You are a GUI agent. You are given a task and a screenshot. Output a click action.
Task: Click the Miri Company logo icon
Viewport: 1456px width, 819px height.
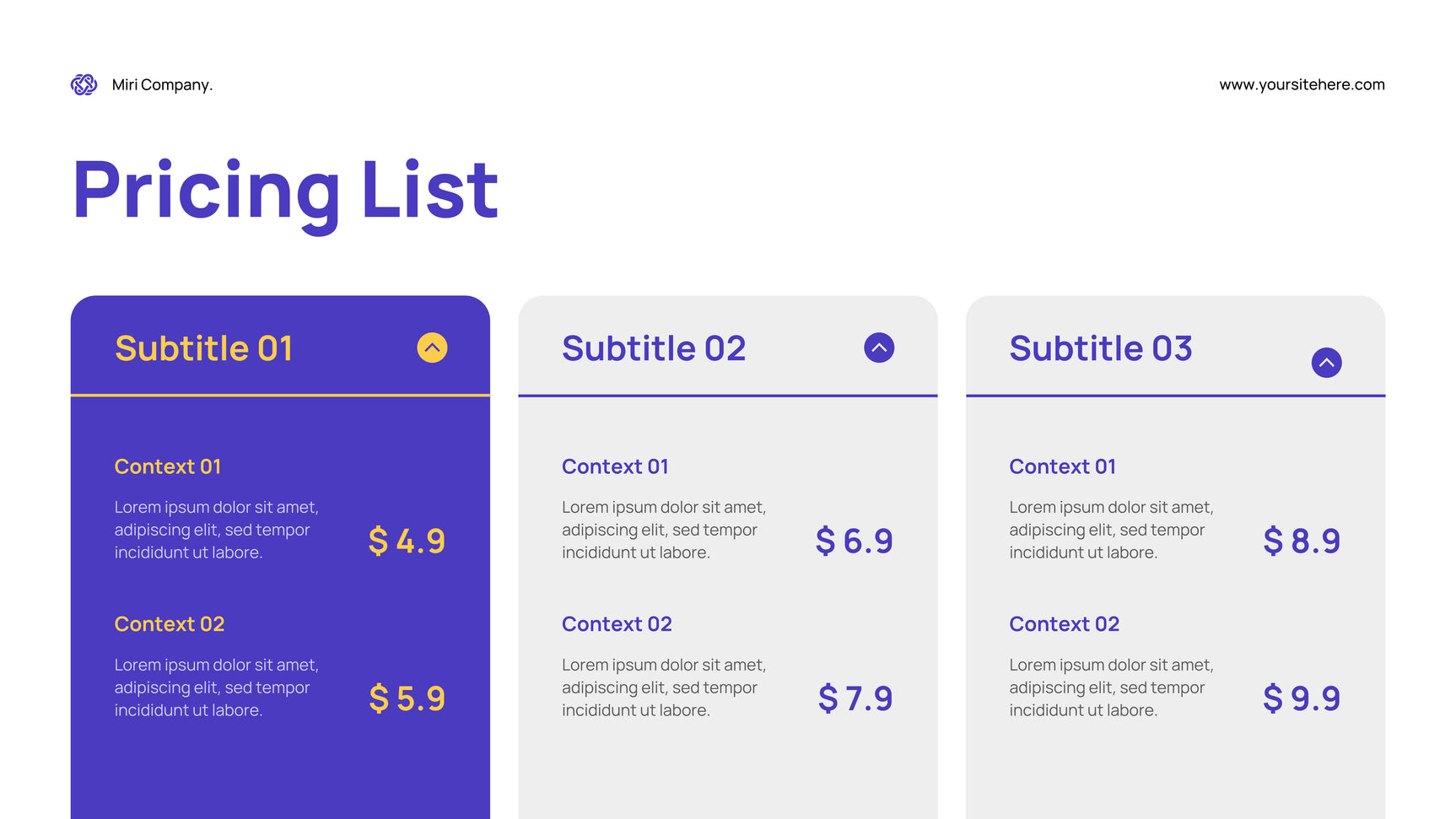click(84, 84)
